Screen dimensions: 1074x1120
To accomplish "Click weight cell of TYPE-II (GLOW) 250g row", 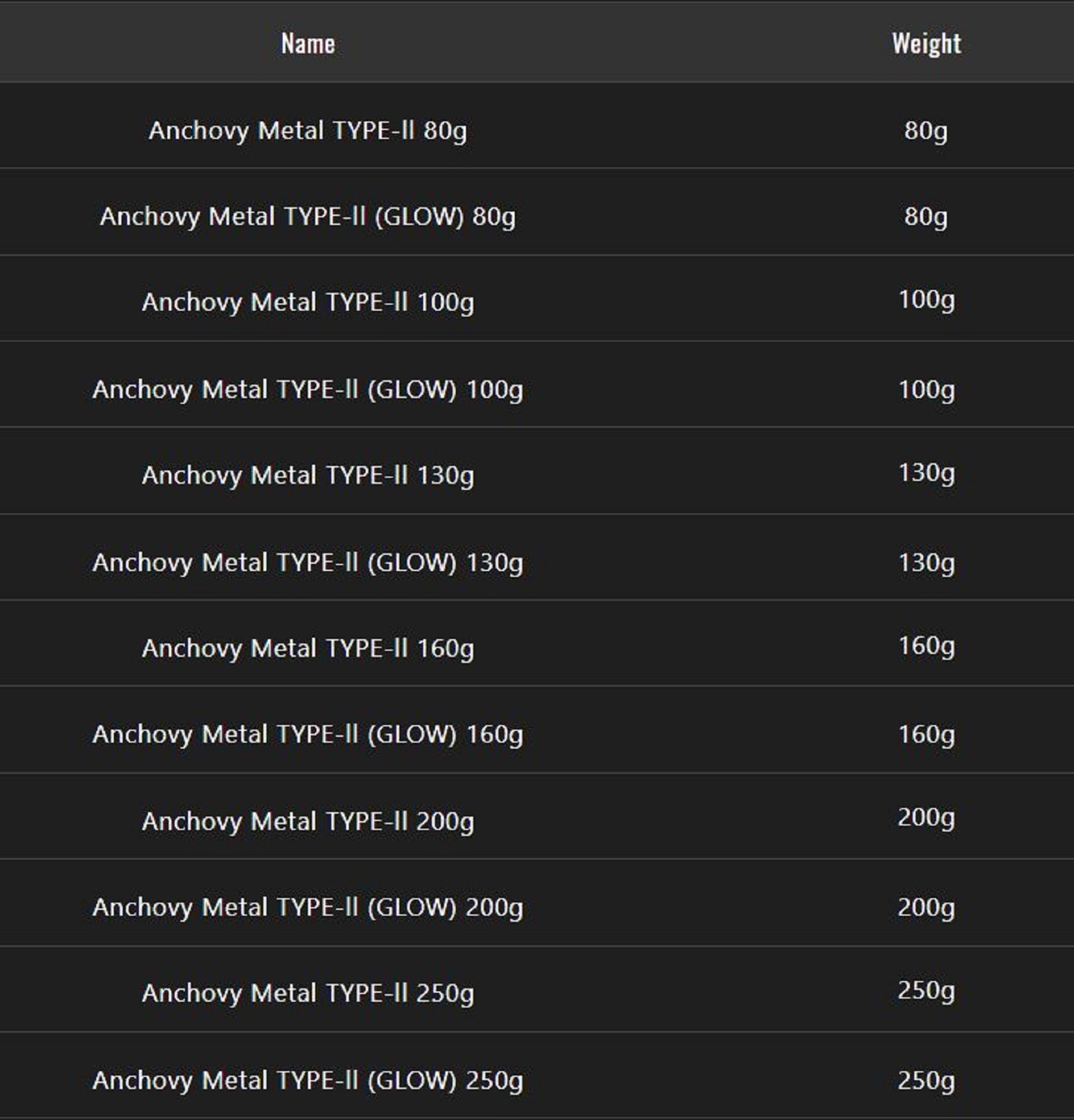I will (926, 1081).
